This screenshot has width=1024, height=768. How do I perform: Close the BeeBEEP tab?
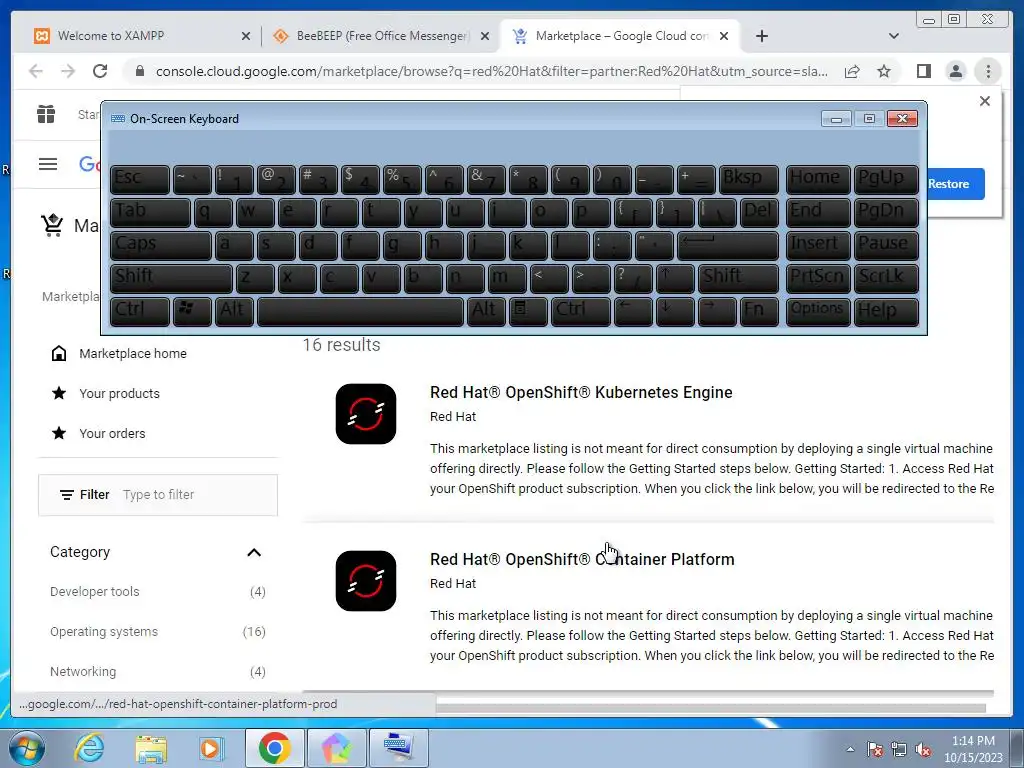[485, 36]
